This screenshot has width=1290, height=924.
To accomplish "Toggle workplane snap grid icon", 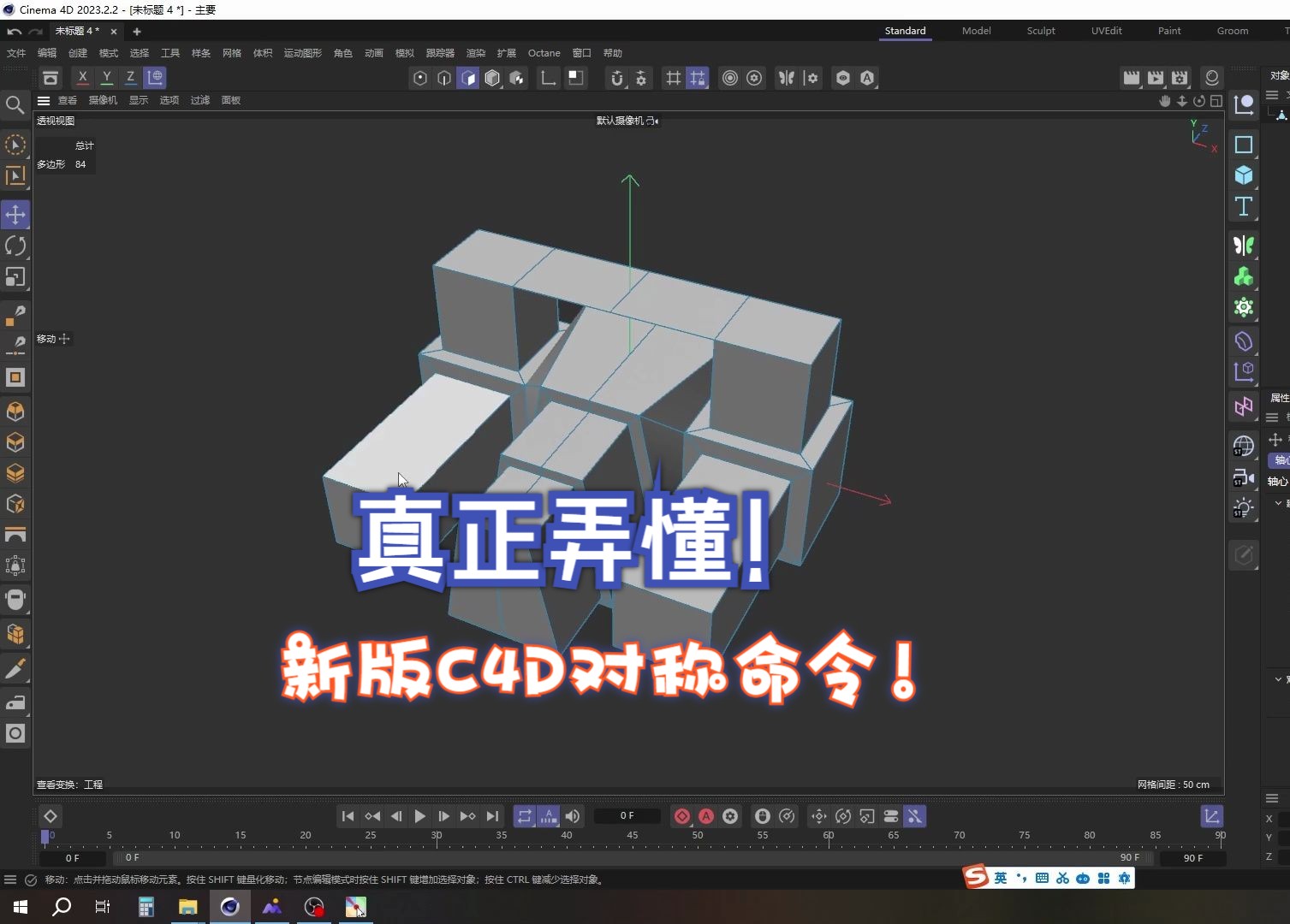I will pyautogui.click(x=698, y=78).
